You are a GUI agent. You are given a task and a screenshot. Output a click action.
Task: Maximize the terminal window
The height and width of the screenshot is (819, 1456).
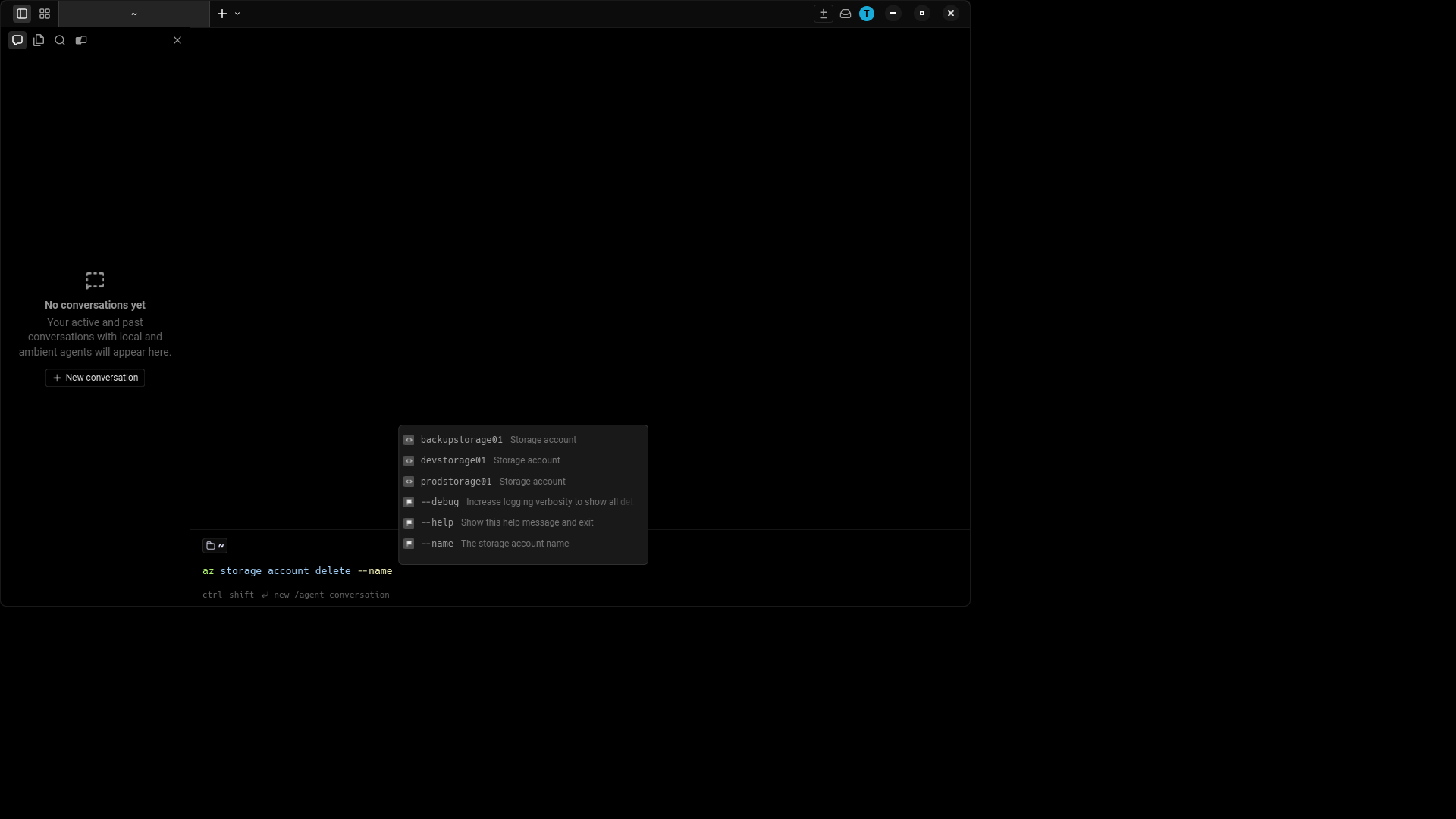click(x=922, y=13)
